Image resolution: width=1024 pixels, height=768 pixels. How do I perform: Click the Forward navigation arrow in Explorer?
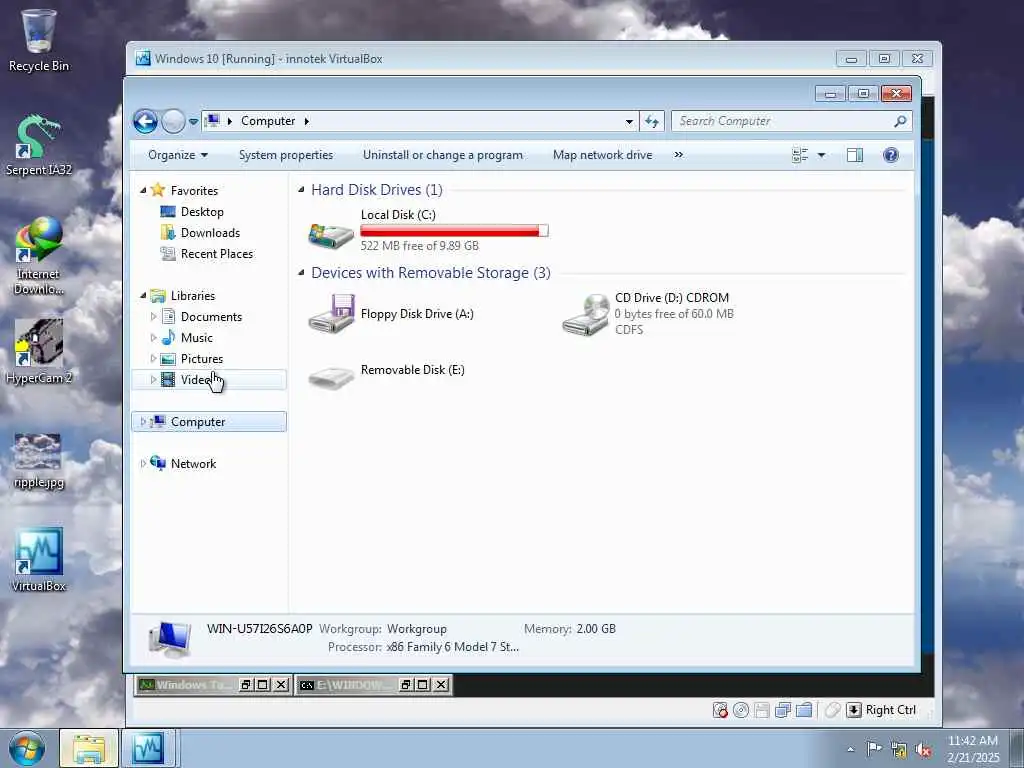pyautogui.click(x=173, y=121)
